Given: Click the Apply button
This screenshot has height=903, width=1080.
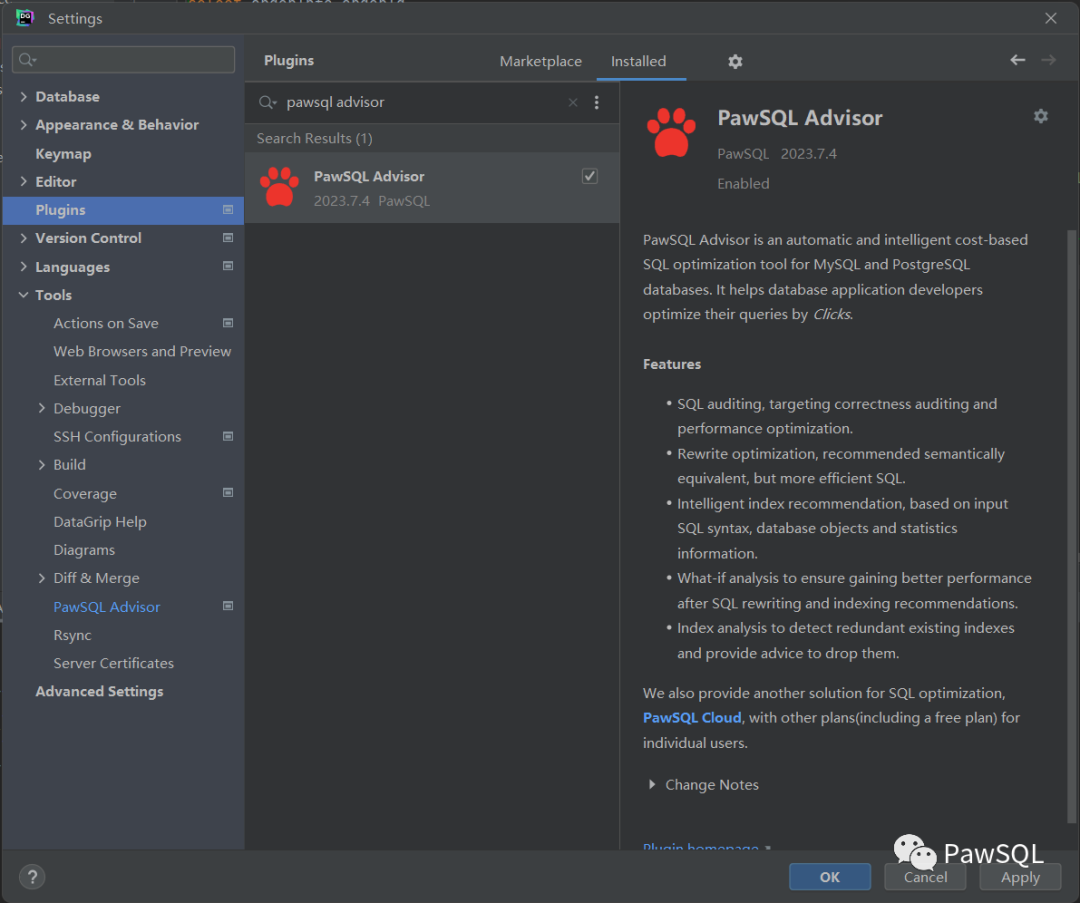Looking at the screenshot, I should click(1020, 877).
